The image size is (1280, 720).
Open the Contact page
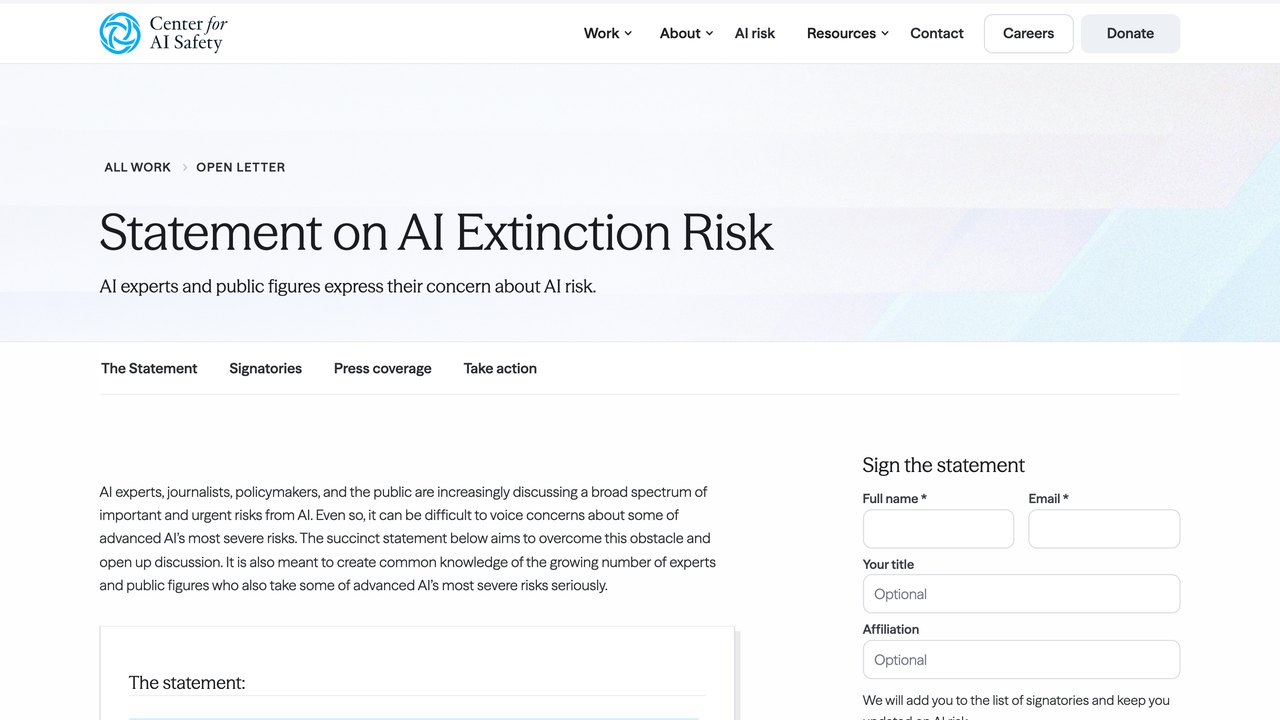click(937, 33)
